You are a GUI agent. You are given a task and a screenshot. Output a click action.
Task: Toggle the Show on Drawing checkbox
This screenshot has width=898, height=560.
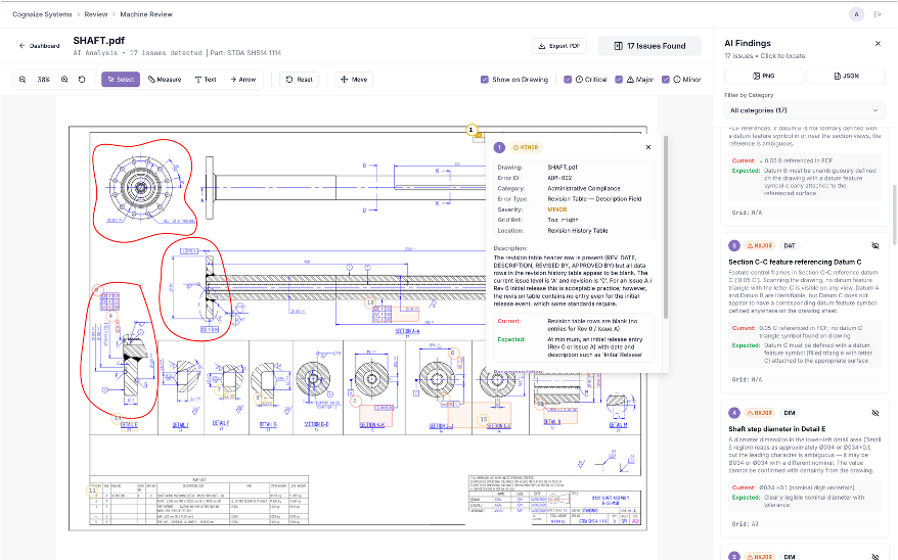click(485, 79)
